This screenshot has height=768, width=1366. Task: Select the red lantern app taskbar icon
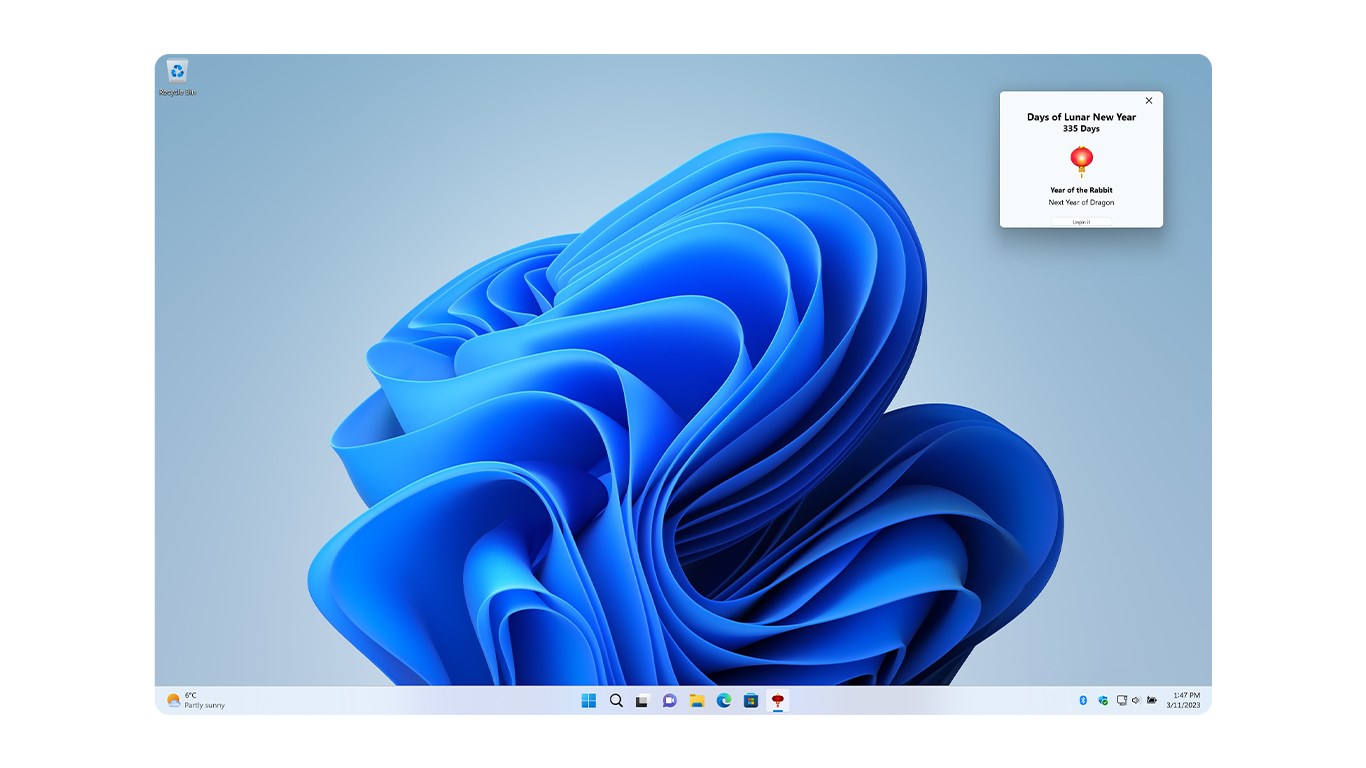(778, 700)
